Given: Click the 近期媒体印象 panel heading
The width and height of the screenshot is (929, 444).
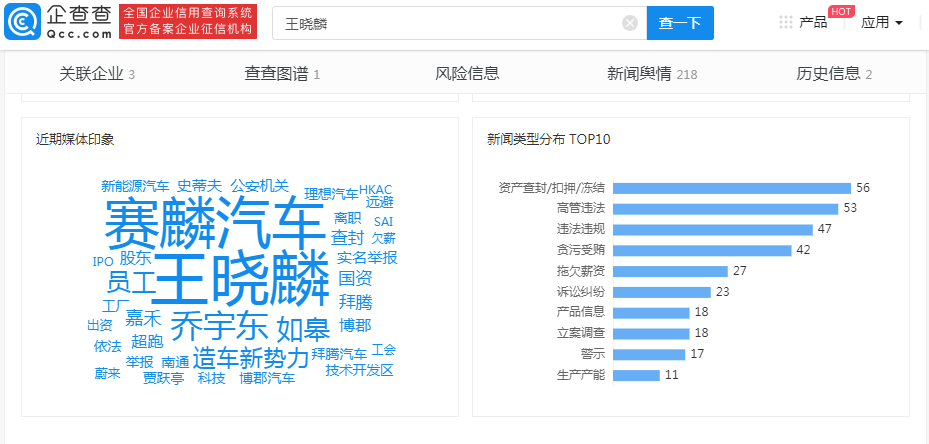Looking at the screenshot, I should click(75, 140).
